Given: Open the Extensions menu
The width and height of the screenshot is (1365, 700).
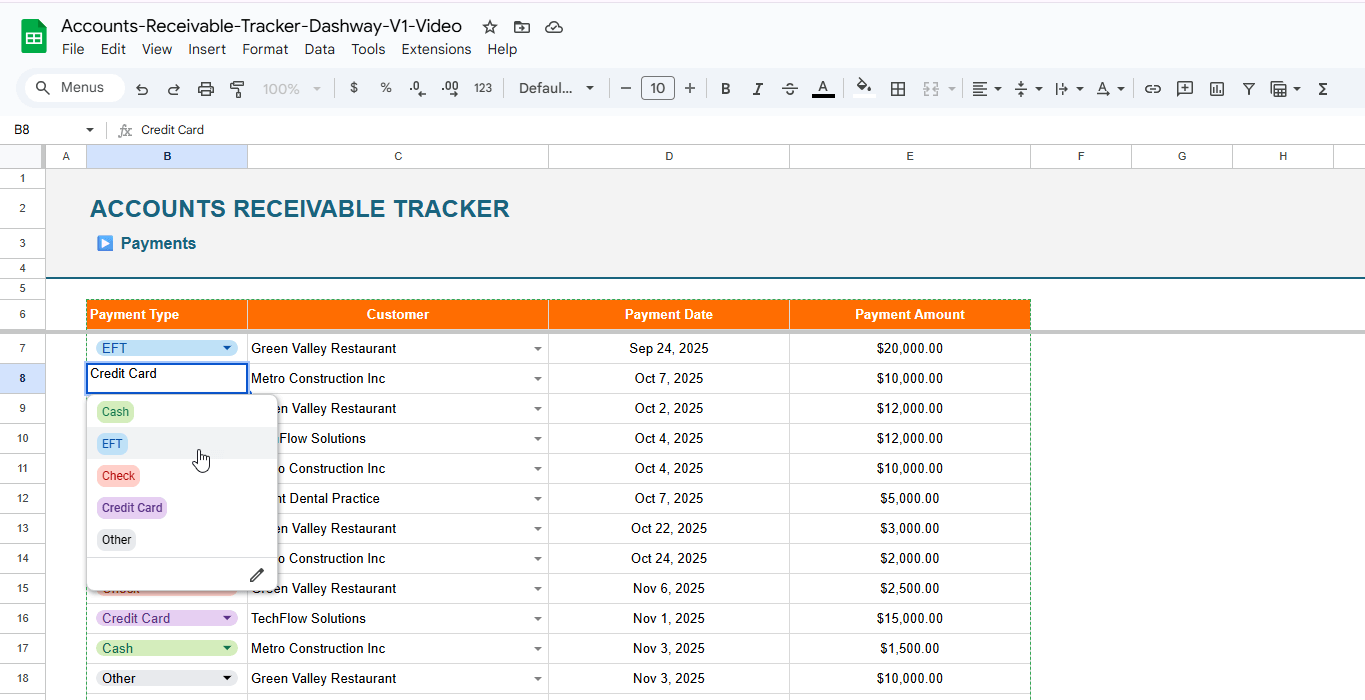Looking at the screenshot, I should (x=436, y=49).
